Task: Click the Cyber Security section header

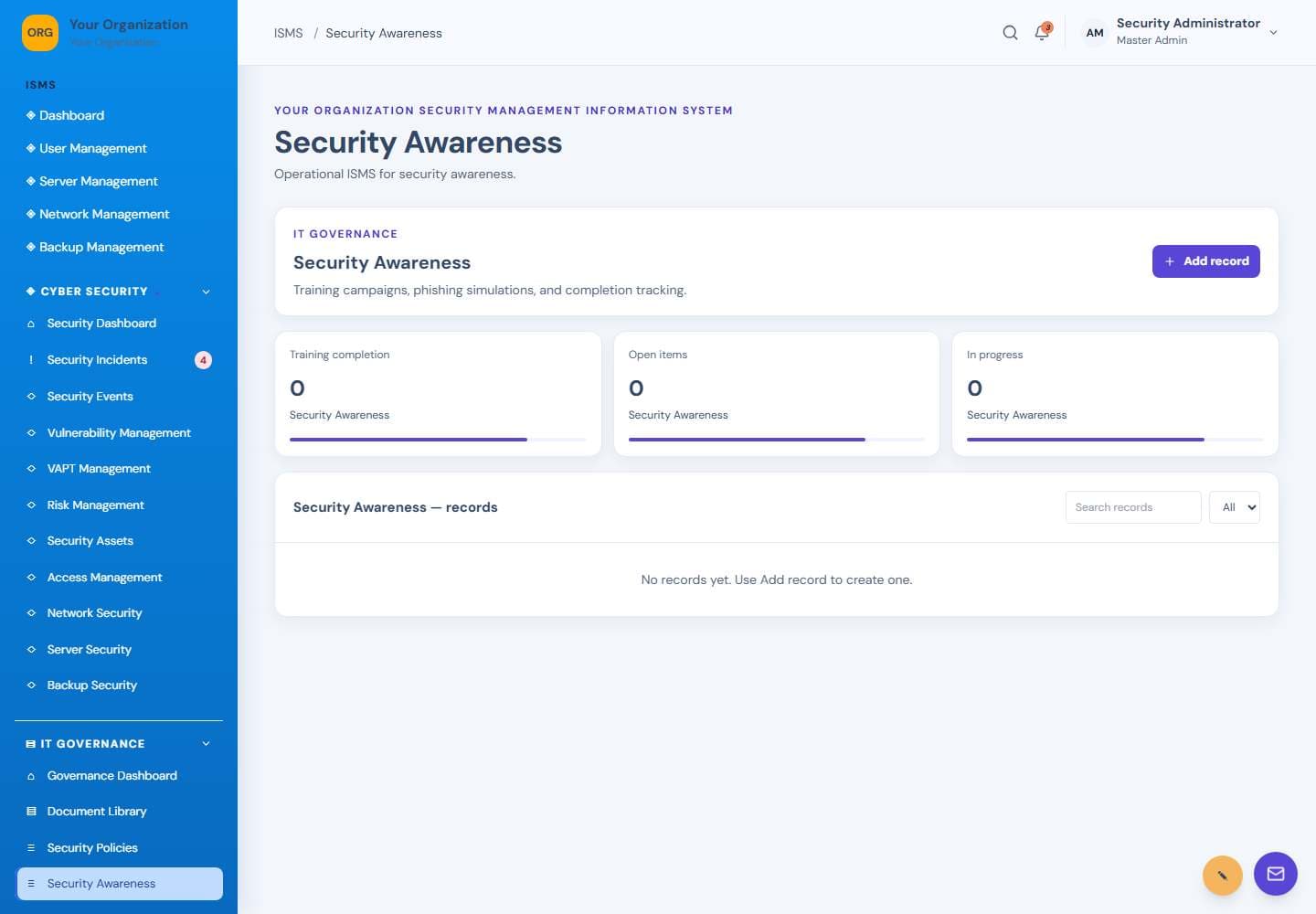Action: coord(119,292)
